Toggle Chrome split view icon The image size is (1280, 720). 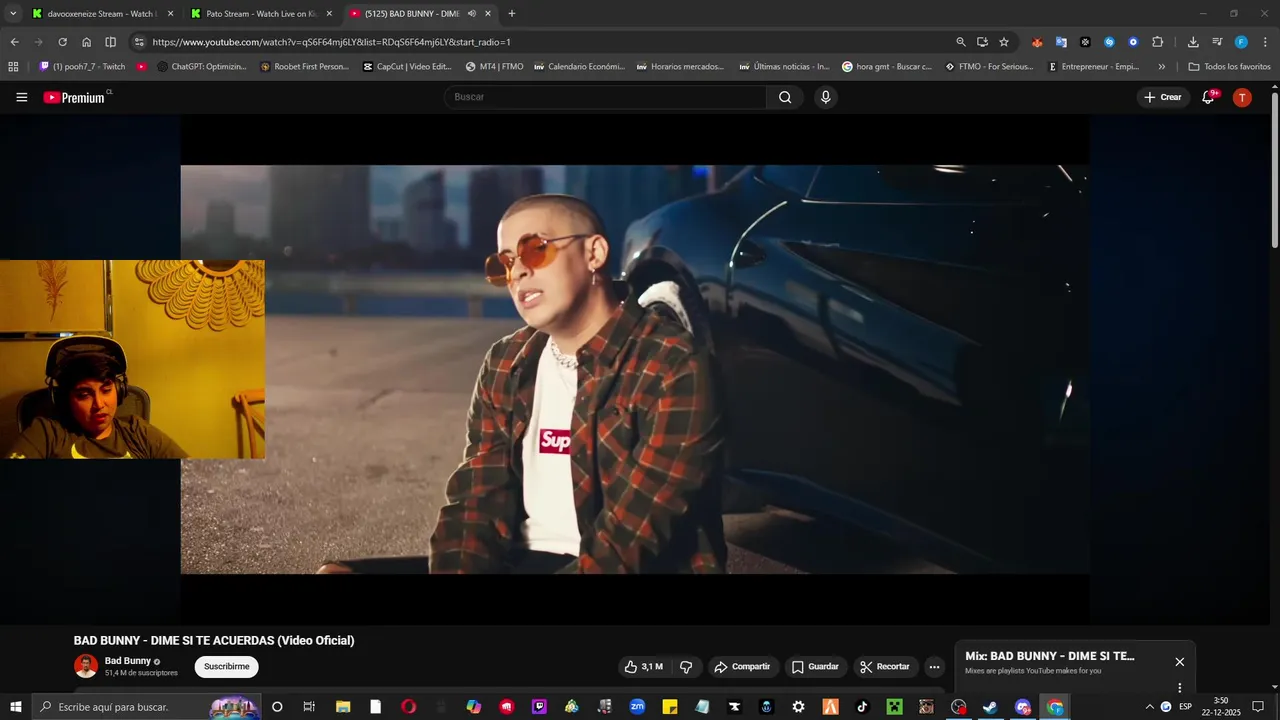[110, 42]
